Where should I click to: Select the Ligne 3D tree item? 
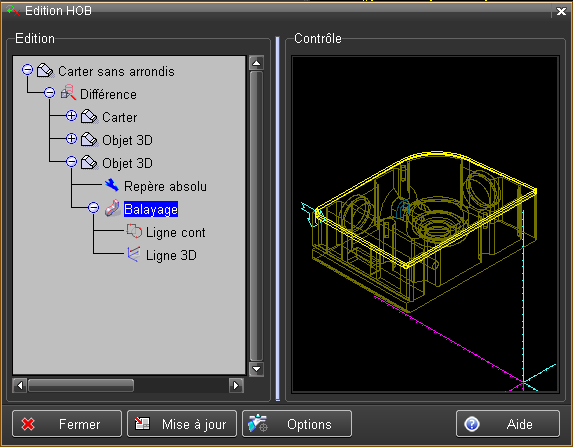(171, 255)
